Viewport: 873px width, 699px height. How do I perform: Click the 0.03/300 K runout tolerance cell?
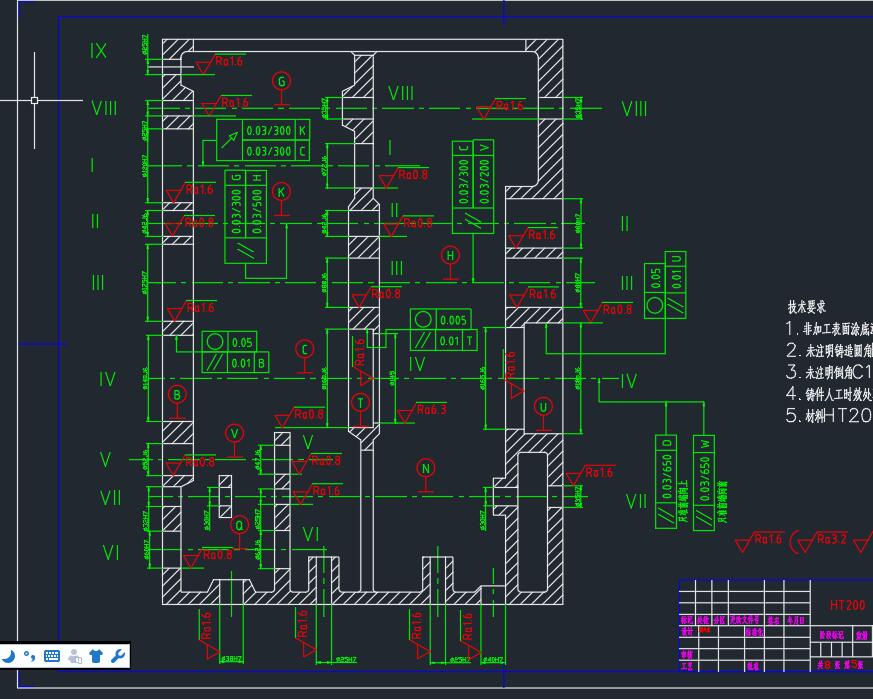pos(276,131)
